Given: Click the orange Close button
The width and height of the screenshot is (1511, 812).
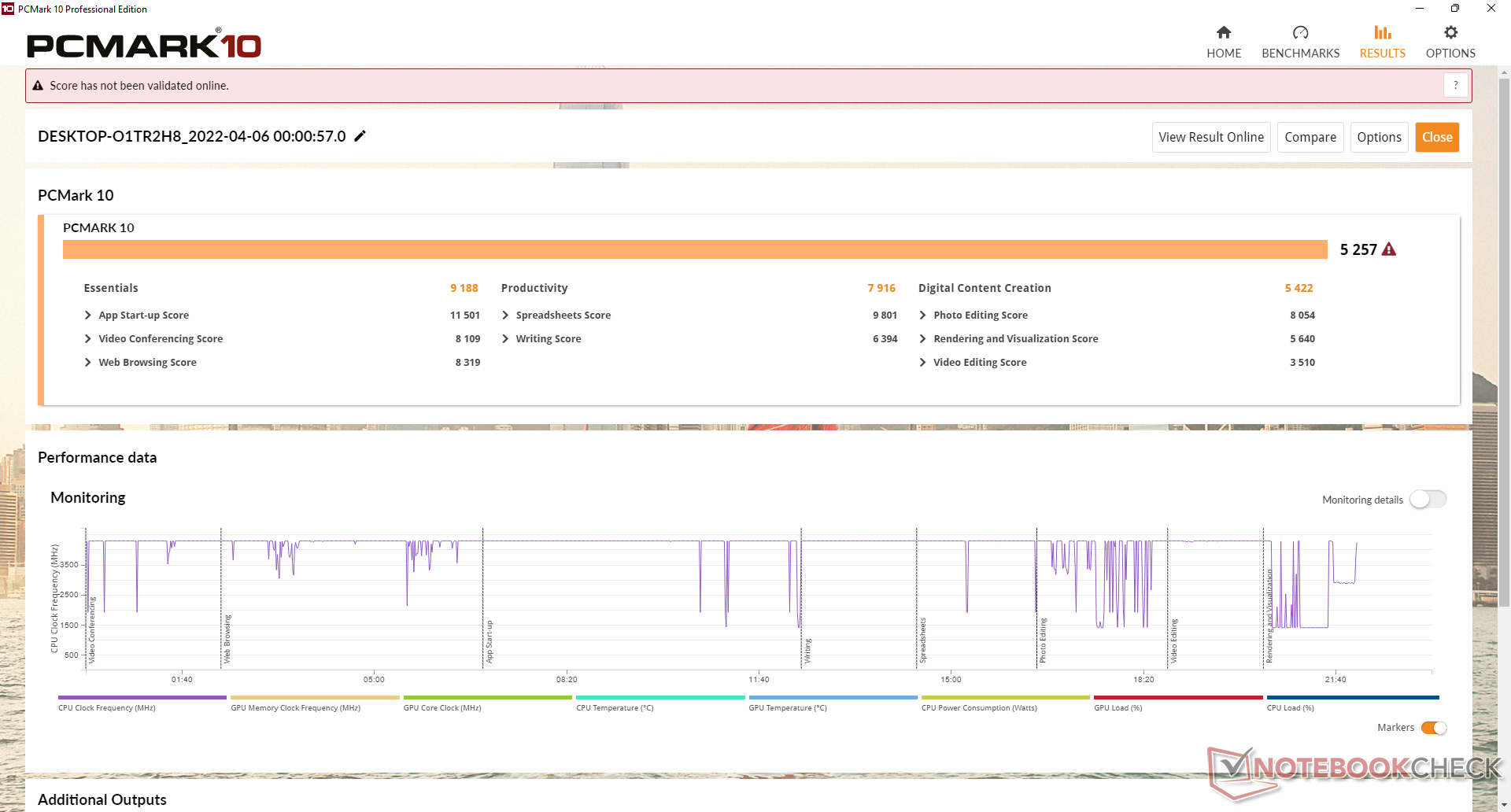Looking at the screenshot, I should pos(1436,137).
